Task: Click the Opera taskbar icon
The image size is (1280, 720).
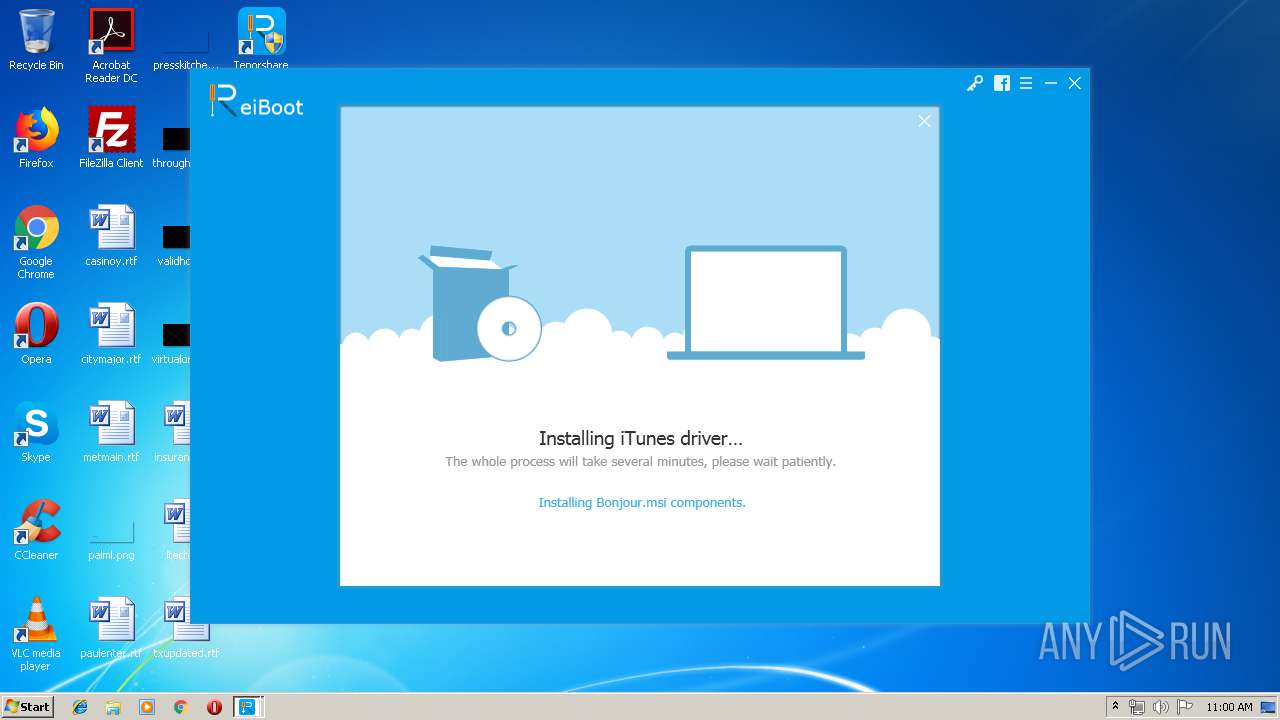Action: click(x=214, y=707)
